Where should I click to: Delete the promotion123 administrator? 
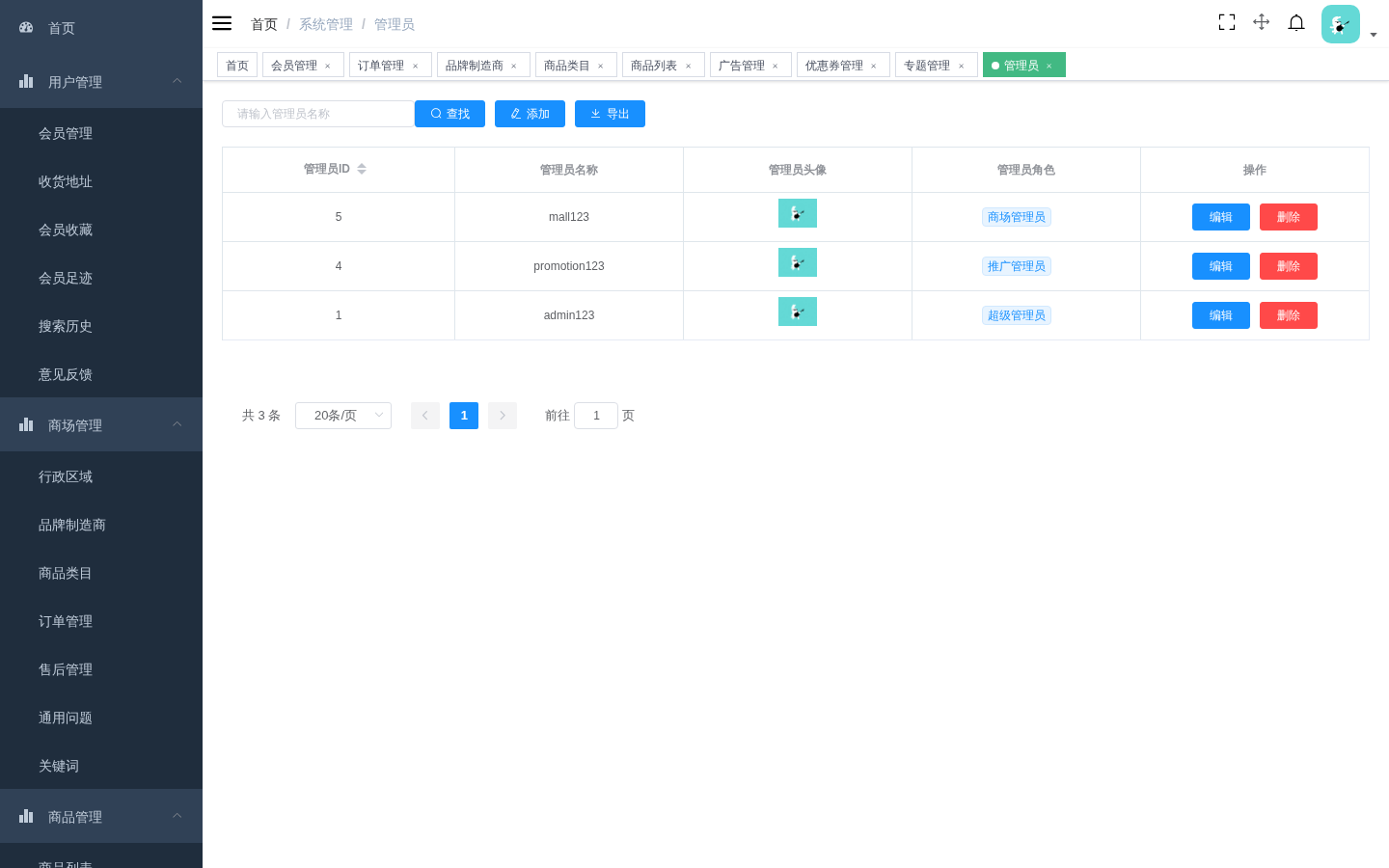[x=1289, y=266]
